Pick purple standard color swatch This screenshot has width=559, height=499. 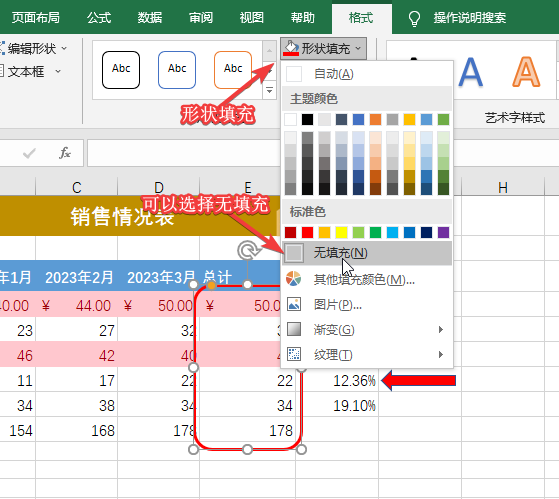click(x=443, y=232)
